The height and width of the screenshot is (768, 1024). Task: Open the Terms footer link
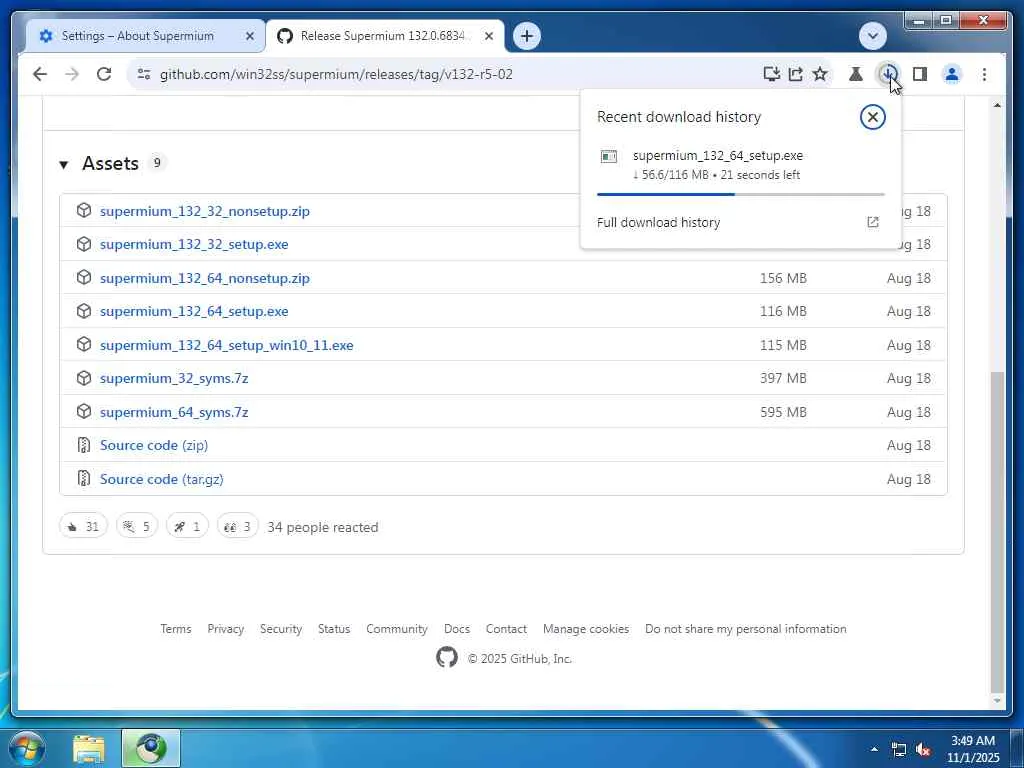click(x=176, y=629)
